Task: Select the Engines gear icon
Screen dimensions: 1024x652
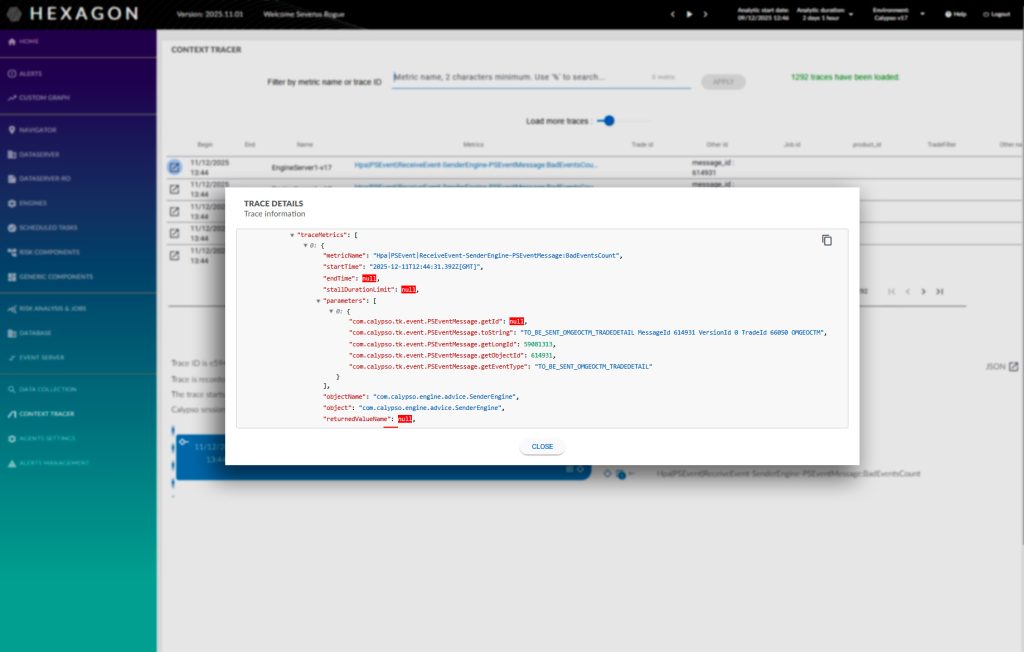Action: tap(11, 203)
